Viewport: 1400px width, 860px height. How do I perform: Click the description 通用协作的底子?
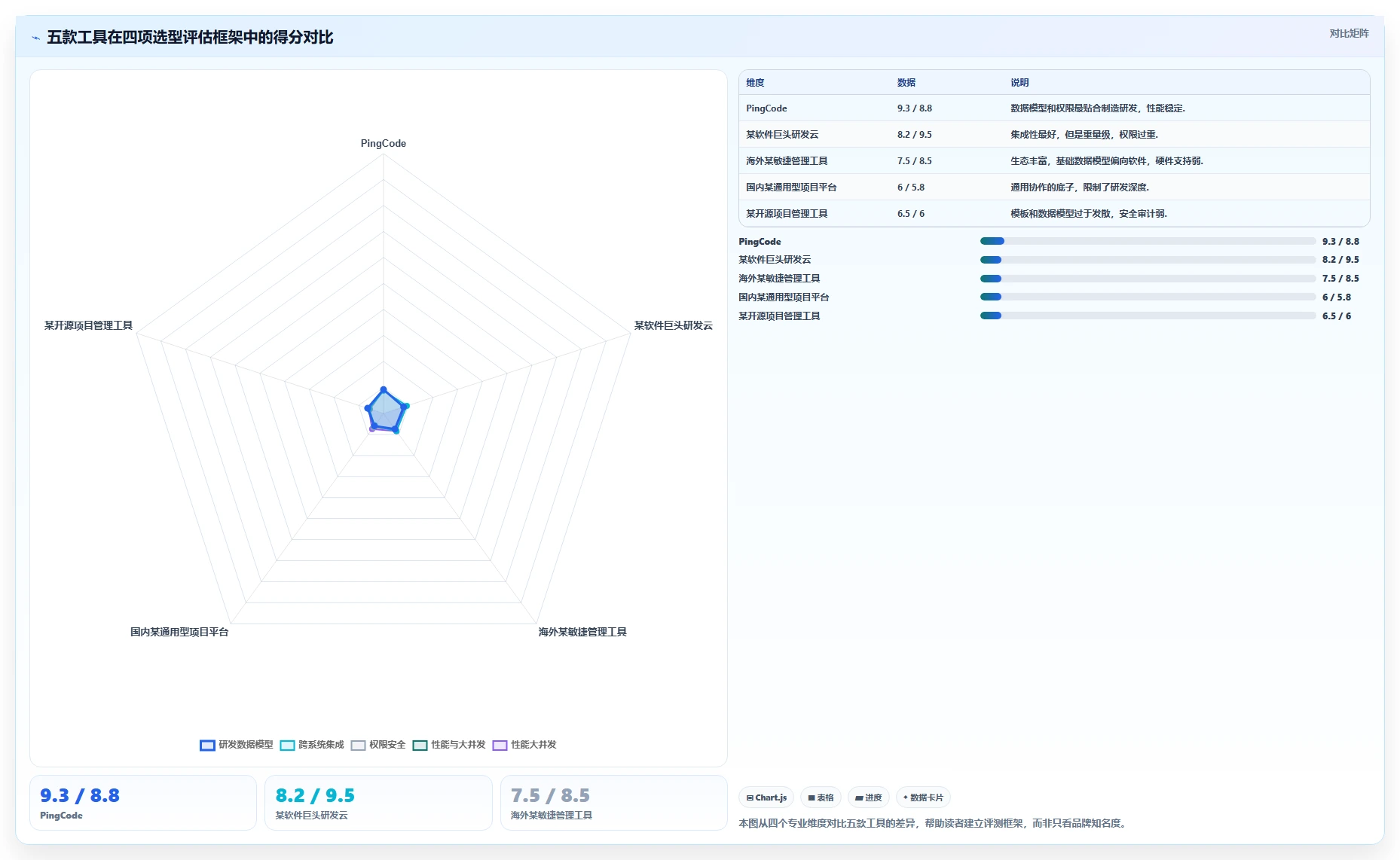click(x=1080, y=188)
